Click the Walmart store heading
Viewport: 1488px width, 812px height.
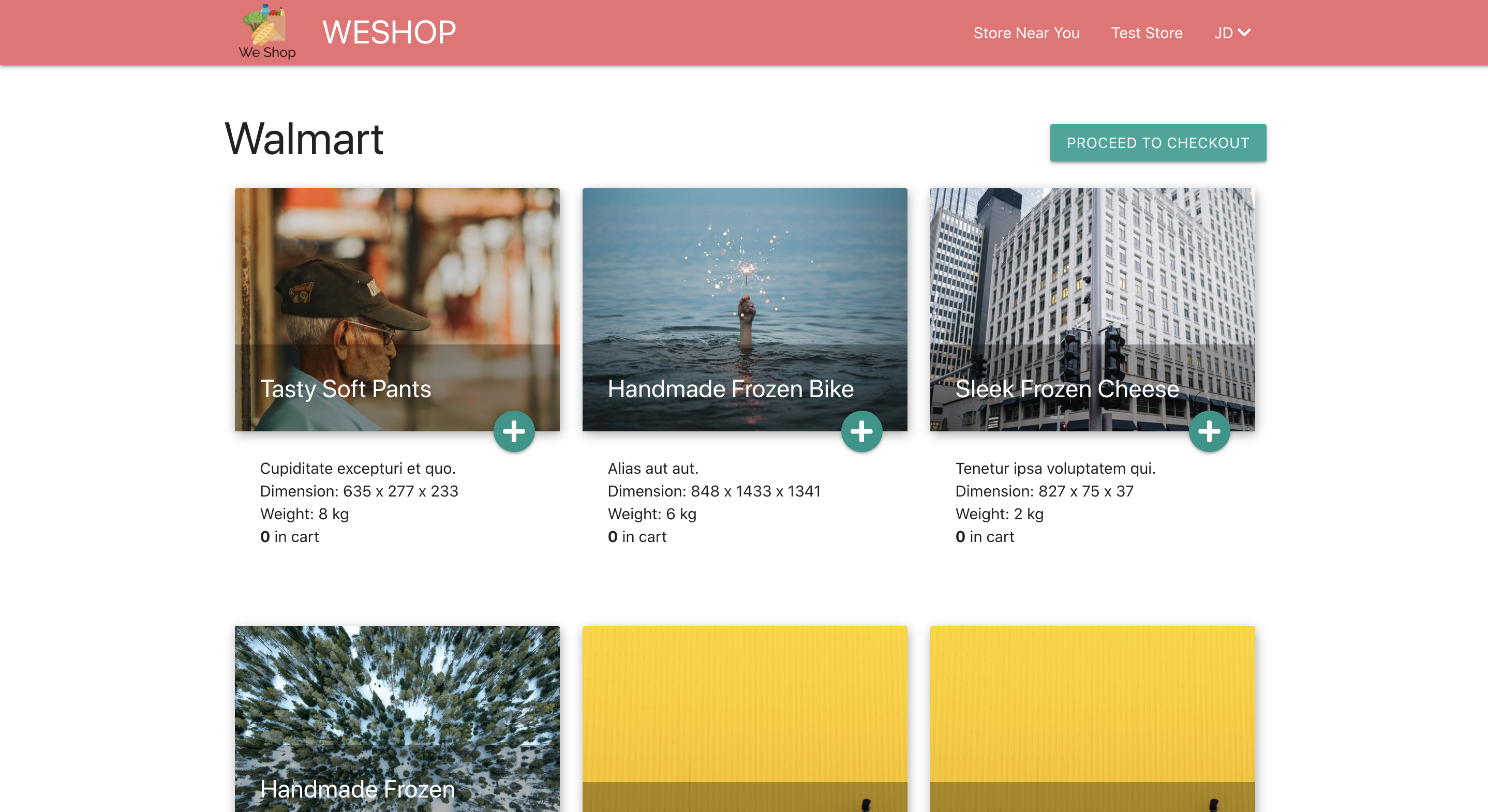pyautogui.click(x=304, y=139)
